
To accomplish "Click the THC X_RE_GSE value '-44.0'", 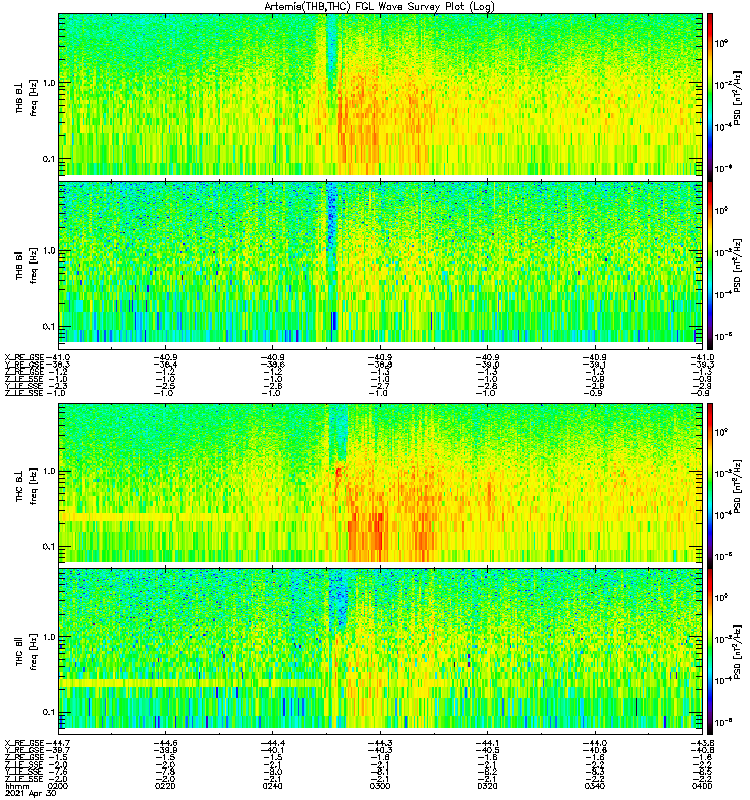I will coord(594,743).
